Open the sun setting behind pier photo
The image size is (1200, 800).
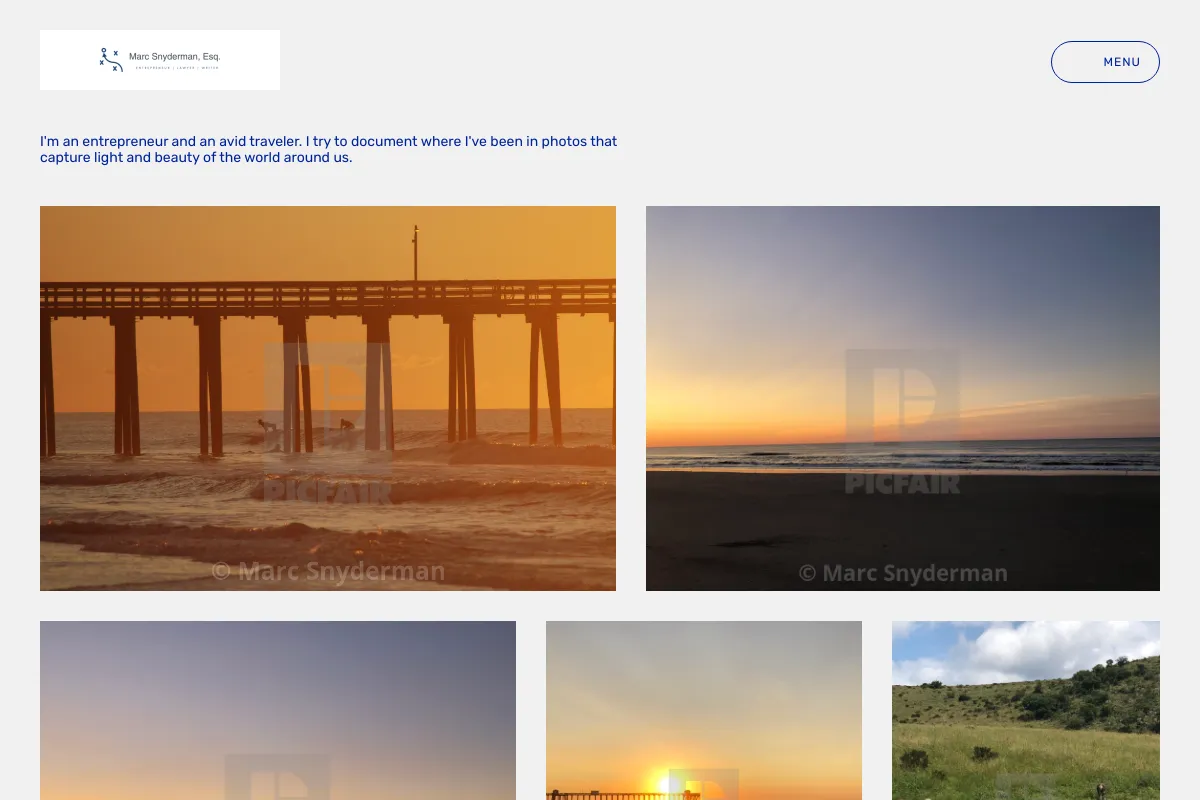tap(704, 710)
